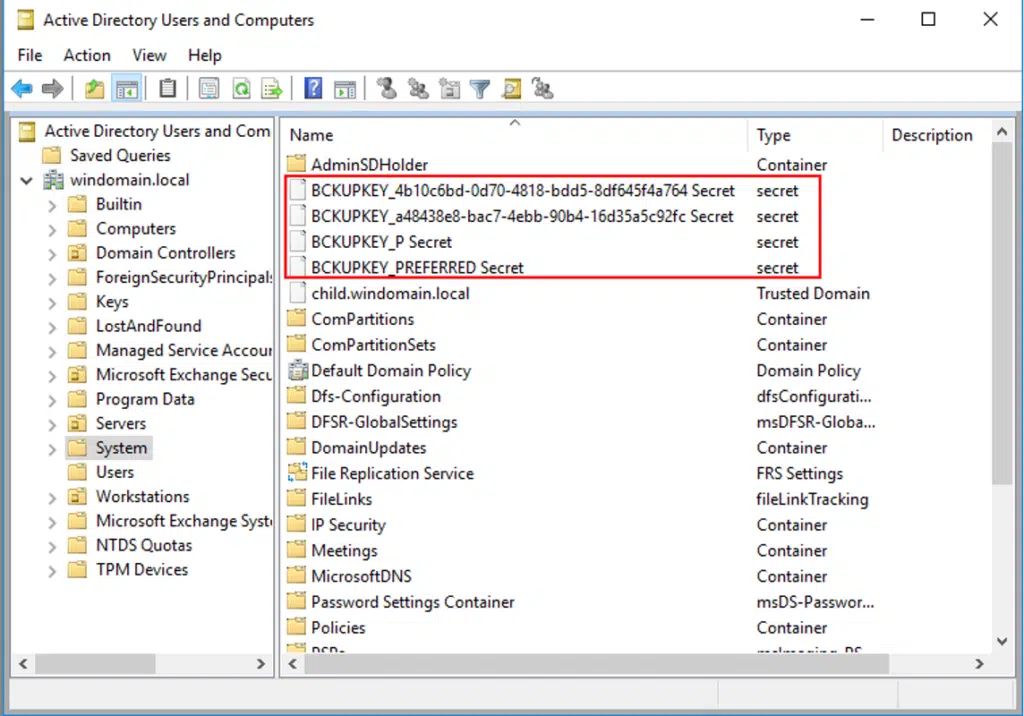Viewport: 1024px width, 716px height.
Task: Create a new group via toolbar icon
Action: point(418,88)
